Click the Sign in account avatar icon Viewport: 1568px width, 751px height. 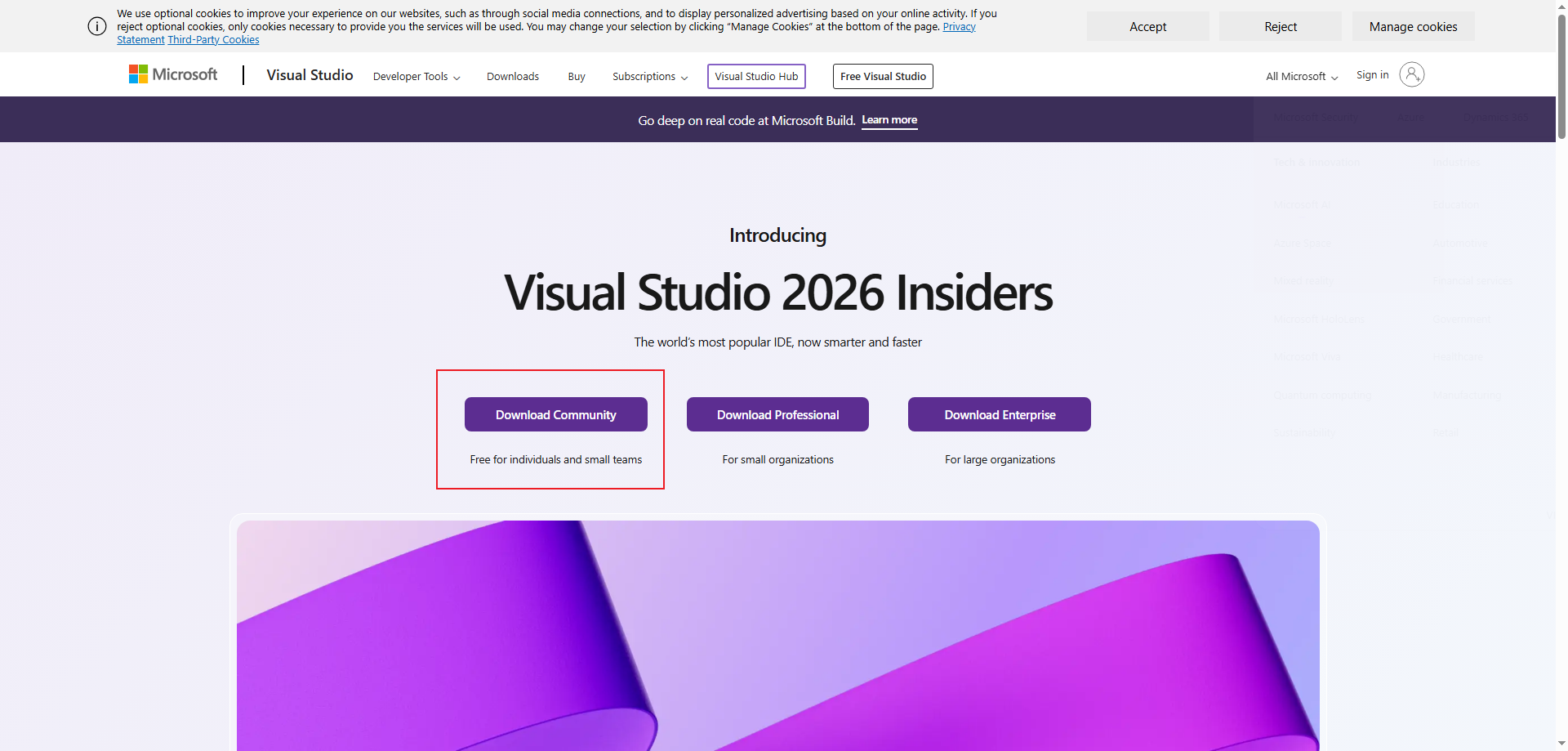pyautogui.click(x=1411, y=74)
